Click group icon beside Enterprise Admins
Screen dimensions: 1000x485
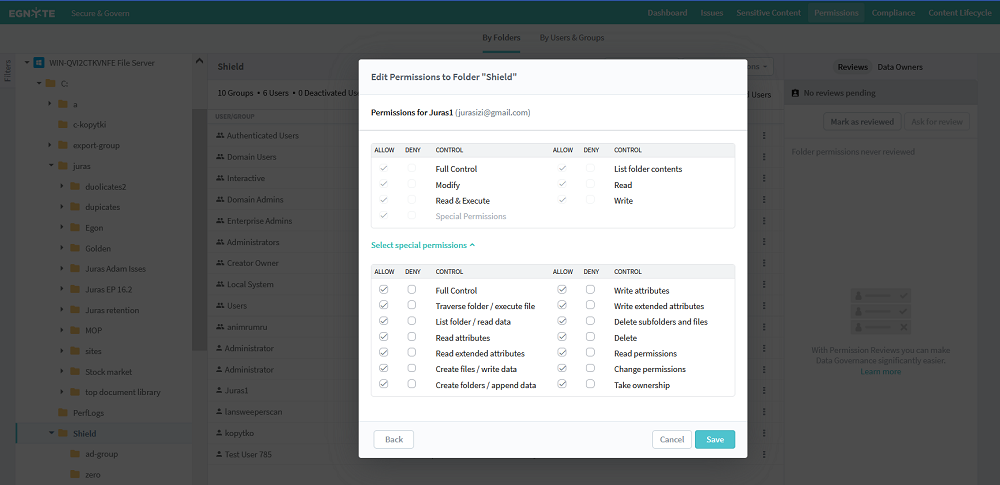coord(220,221)
